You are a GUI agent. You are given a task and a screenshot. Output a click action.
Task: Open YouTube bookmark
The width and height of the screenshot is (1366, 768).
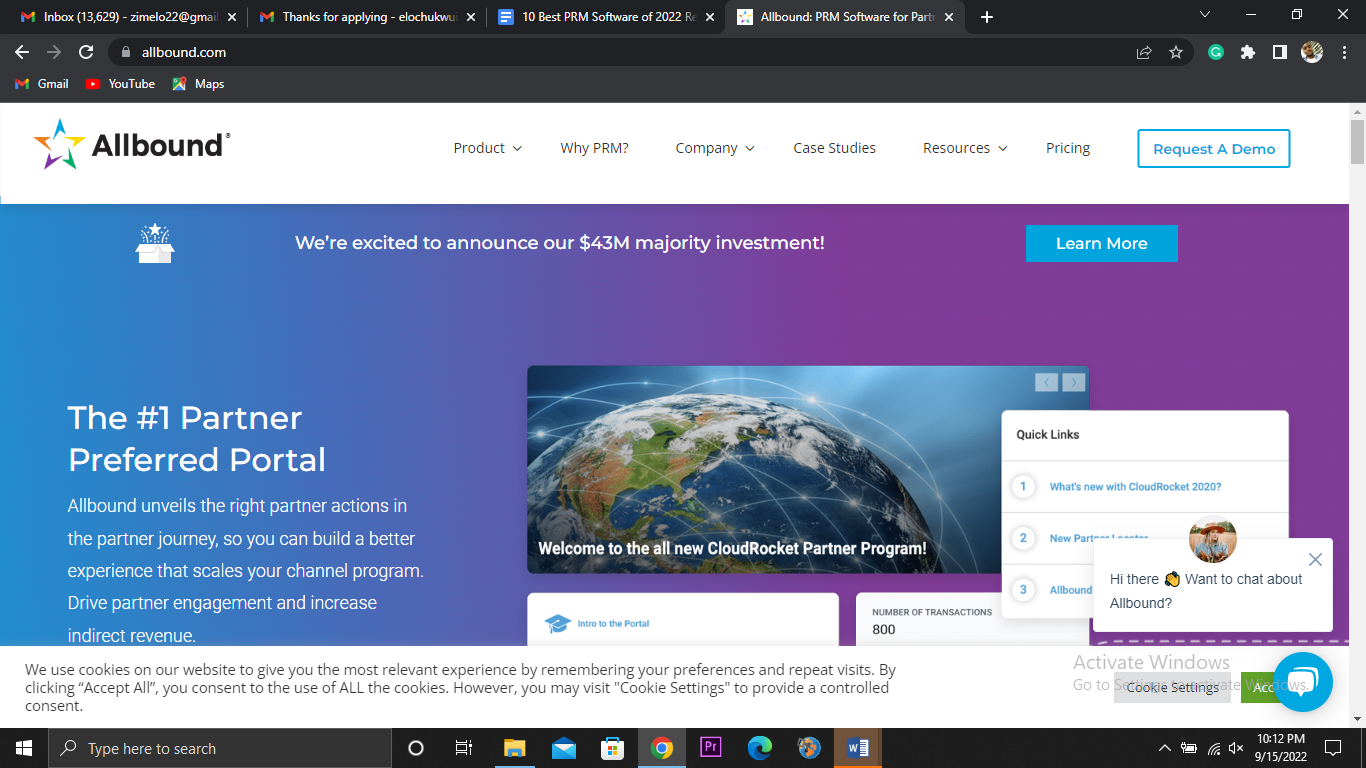tap(120, 84)
